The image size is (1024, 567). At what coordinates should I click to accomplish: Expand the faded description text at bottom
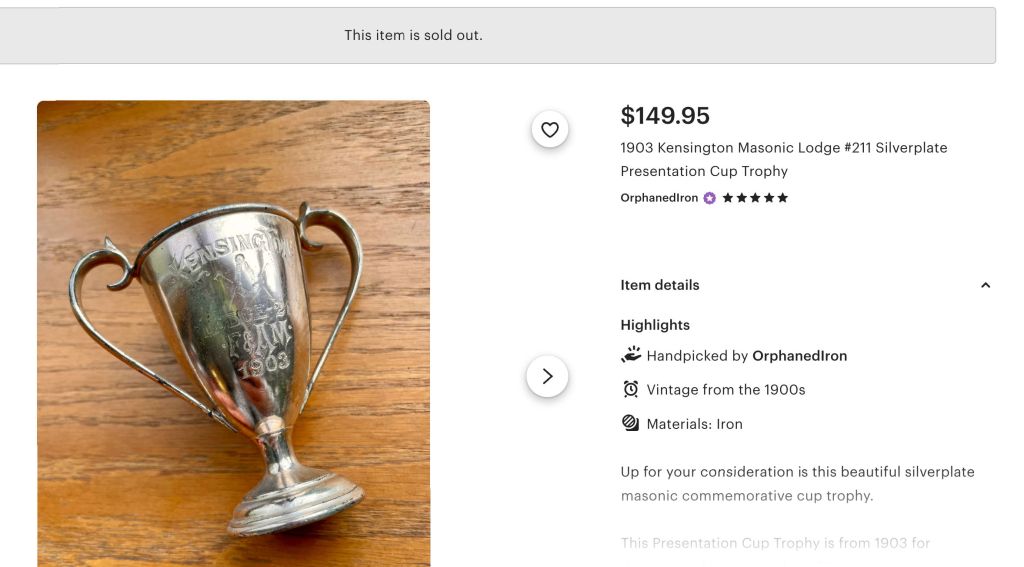[775, 544]
